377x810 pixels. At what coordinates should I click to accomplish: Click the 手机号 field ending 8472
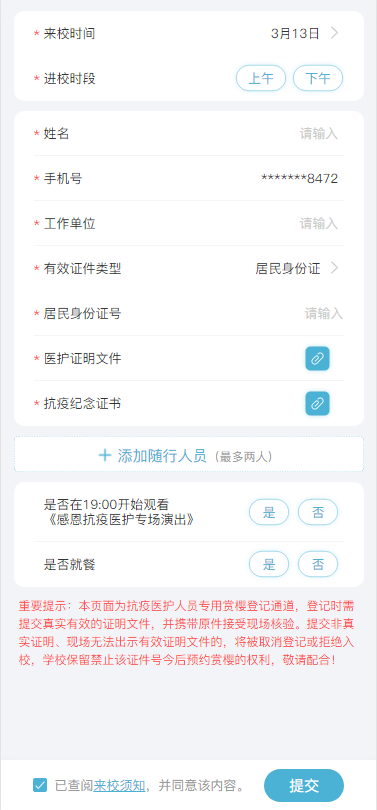tap(189, 179)
